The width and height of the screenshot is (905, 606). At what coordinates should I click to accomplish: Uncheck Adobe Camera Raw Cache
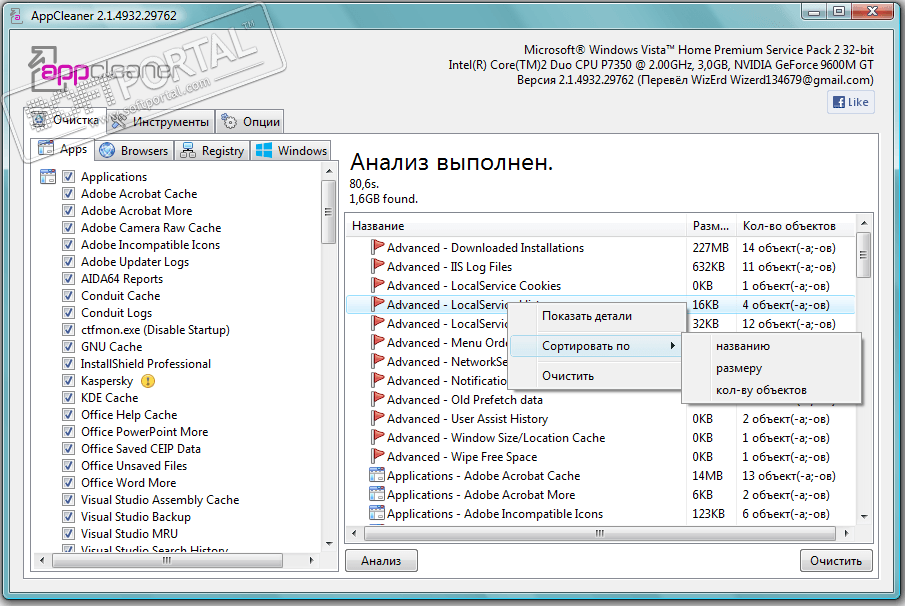click(68, 227)
